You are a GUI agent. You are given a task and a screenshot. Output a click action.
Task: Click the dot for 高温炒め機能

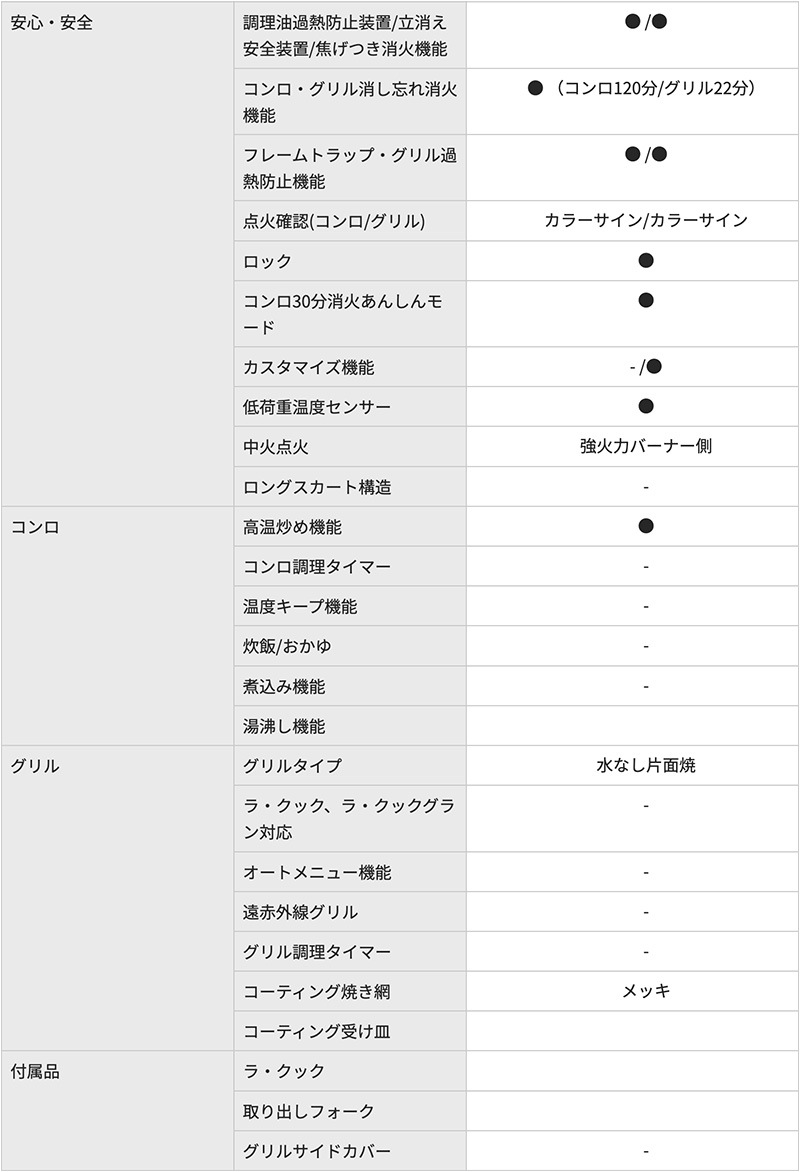tap(646, 525)
